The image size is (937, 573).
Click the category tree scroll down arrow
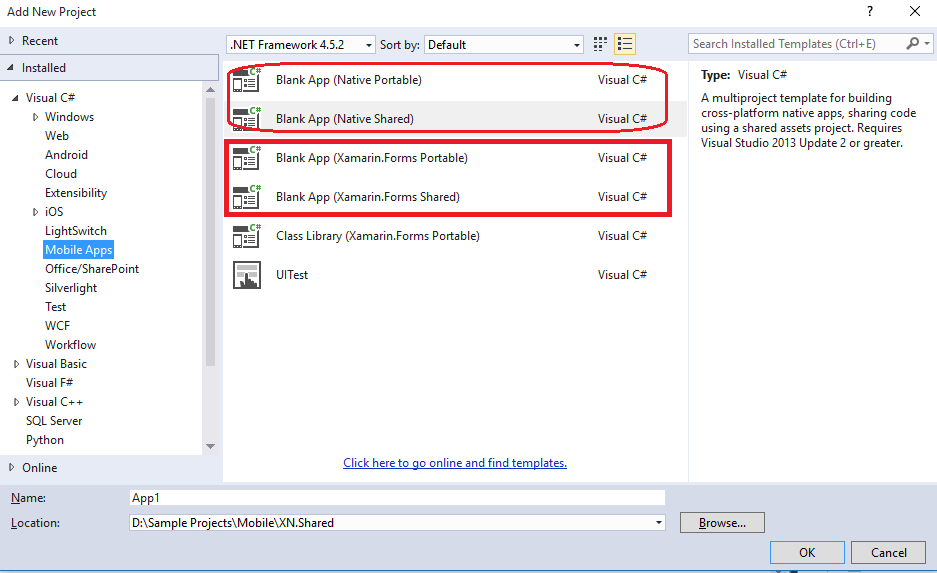(210, 446)
